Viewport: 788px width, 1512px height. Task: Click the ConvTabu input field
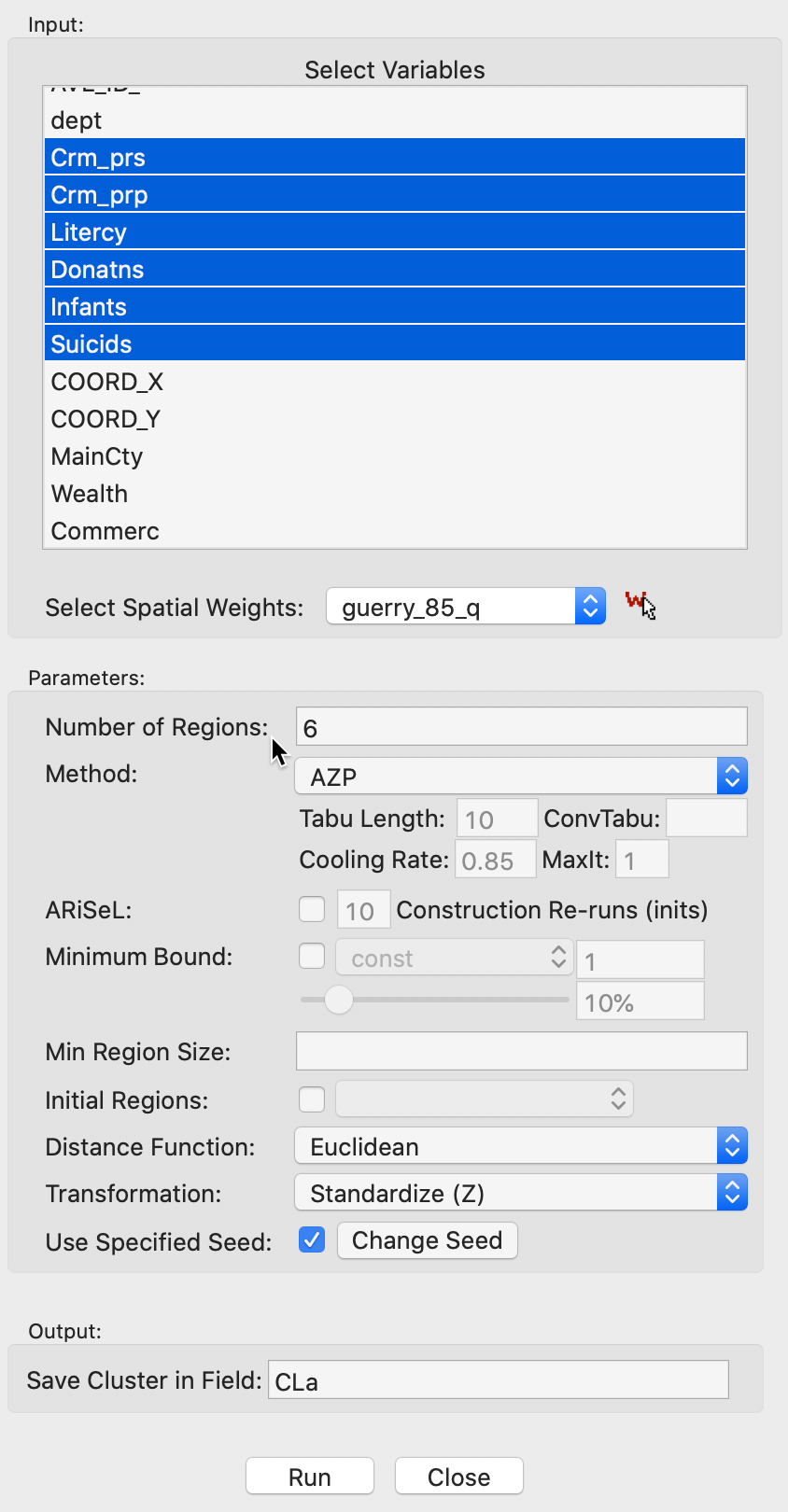coord(707,819)
